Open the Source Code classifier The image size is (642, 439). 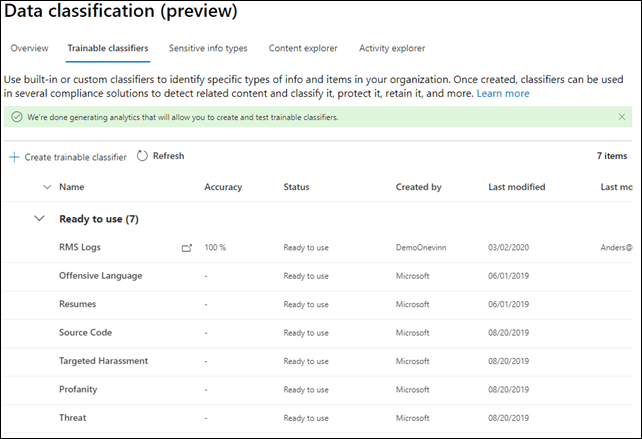pyautogui.click(x=85, y=332)
